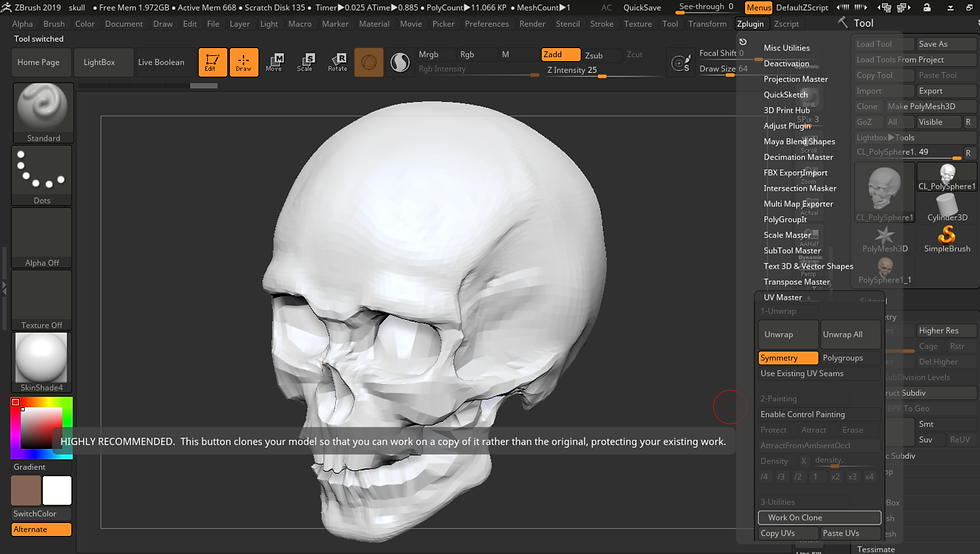Pick a color in the color picker square
980x554 pixels.
[41, 428]
